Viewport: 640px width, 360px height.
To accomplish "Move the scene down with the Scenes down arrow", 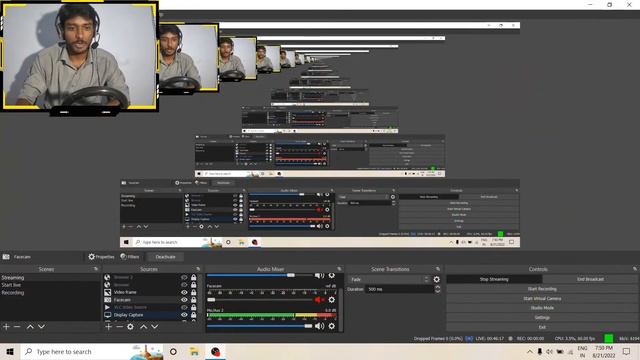I will tap(41, 327).
